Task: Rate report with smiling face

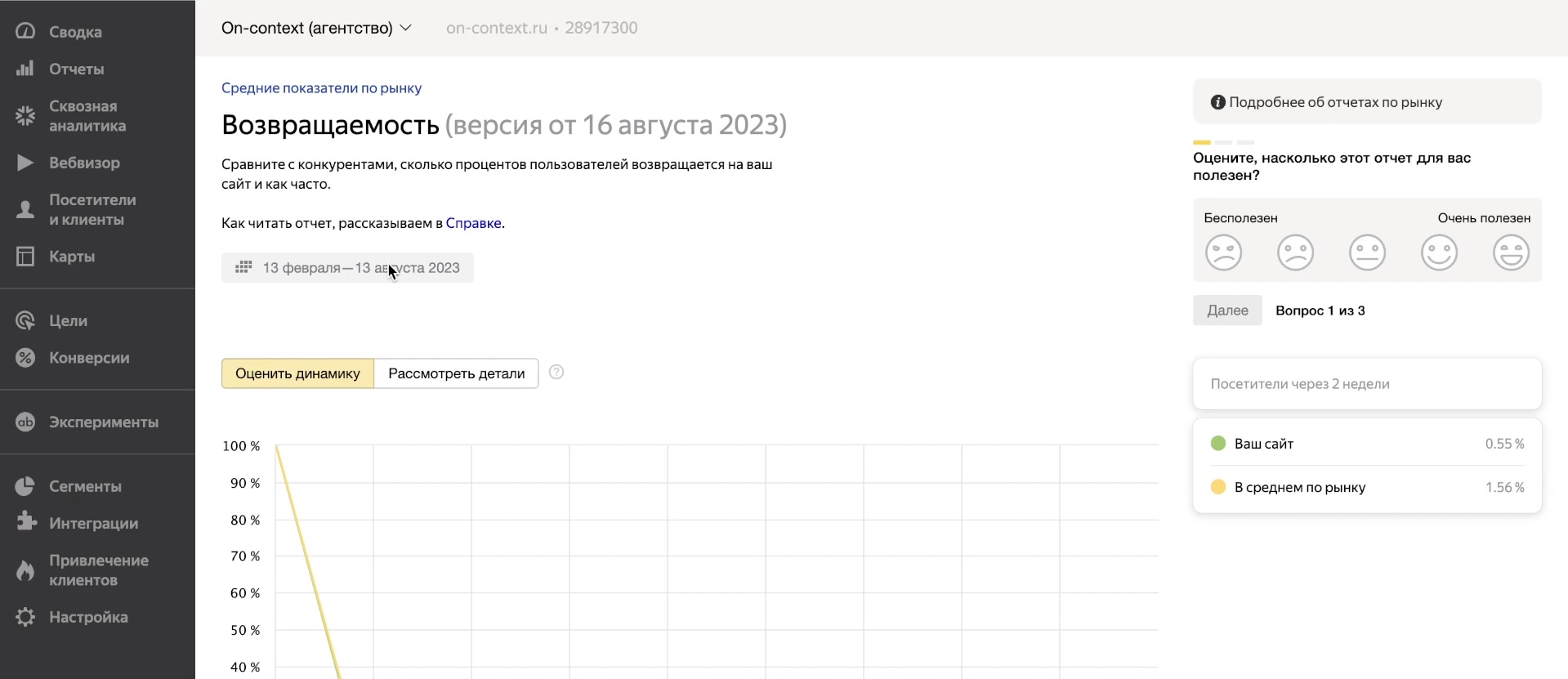Action: [1439, 252]
